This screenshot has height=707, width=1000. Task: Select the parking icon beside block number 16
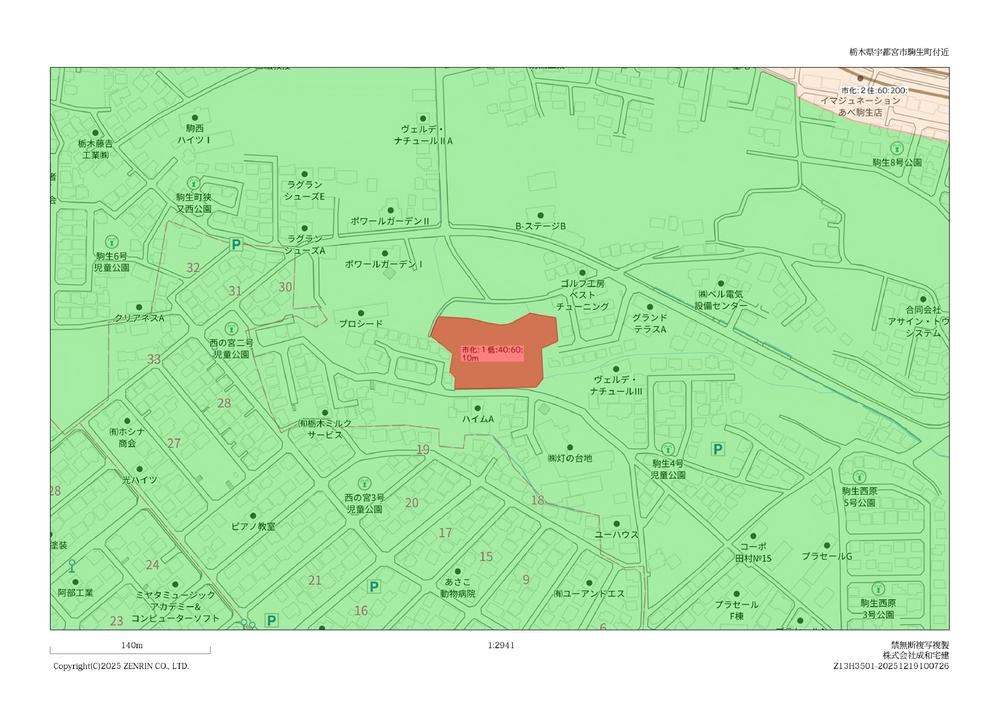pos(374,587)
